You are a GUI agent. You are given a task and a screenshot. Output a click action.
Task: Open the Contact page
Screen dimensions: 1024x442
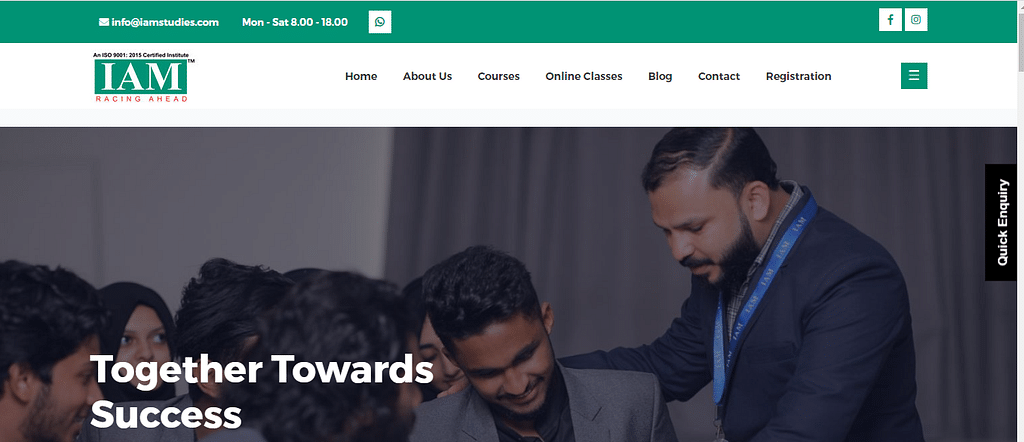pos(718,76)
